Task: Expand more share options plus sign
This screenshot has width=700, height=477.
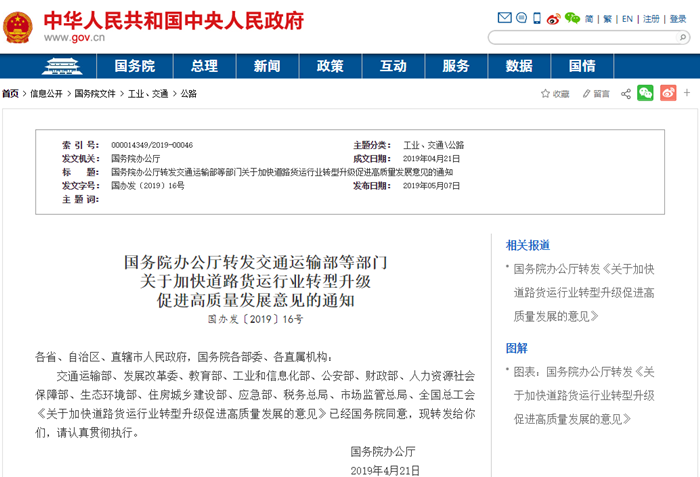Action: point(688,93)
